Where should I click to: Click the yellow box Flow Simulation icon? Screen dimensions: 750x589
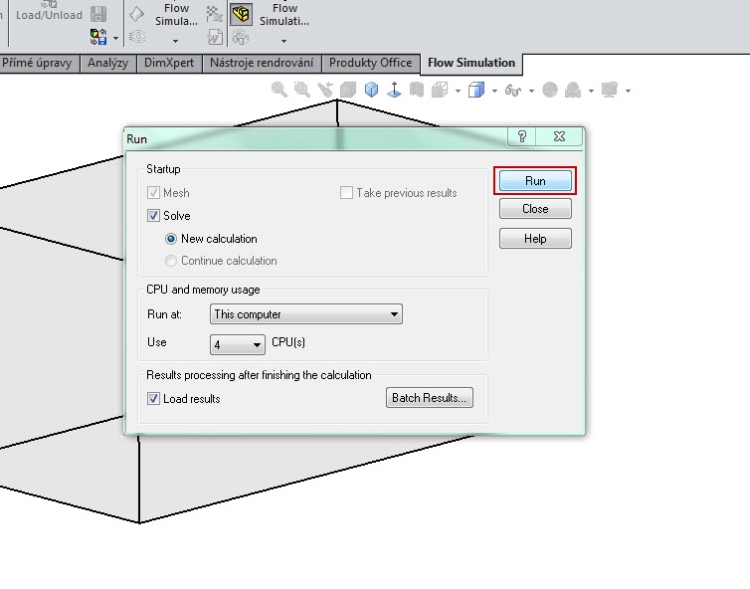[241, 14]
